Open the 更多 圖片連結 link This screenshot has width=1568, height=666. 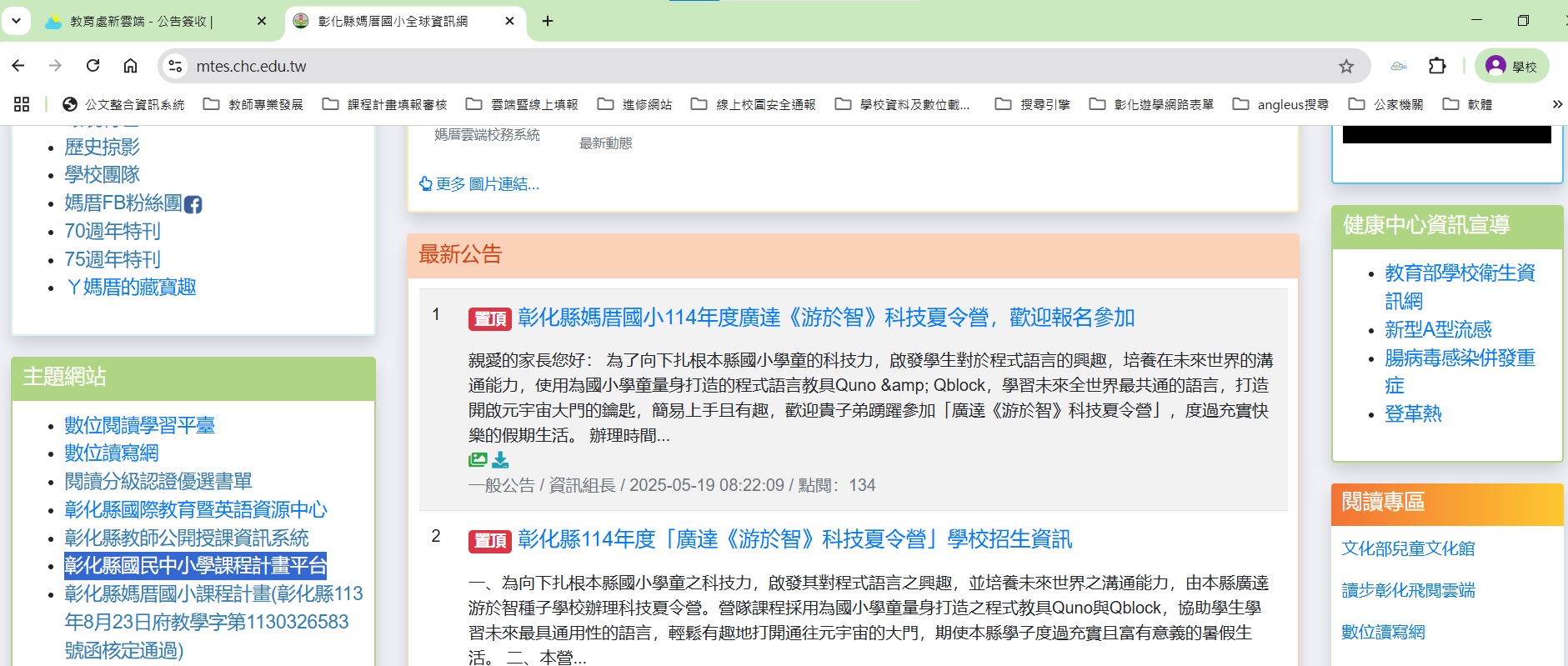click(480, 184)
